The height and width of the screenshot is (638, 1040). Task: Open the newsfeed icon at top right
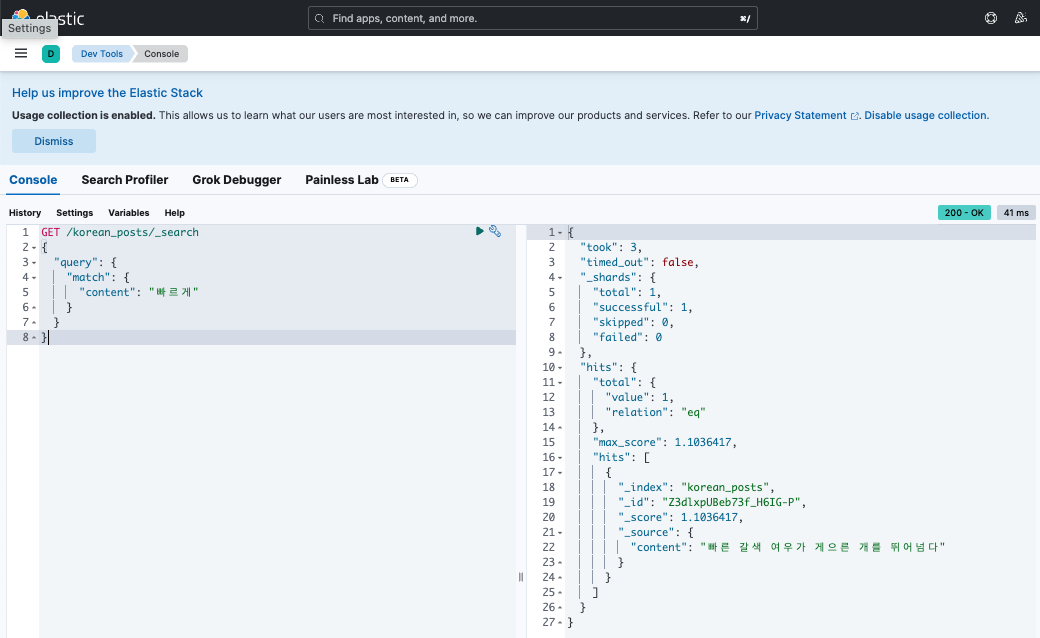pos(1020,18)
